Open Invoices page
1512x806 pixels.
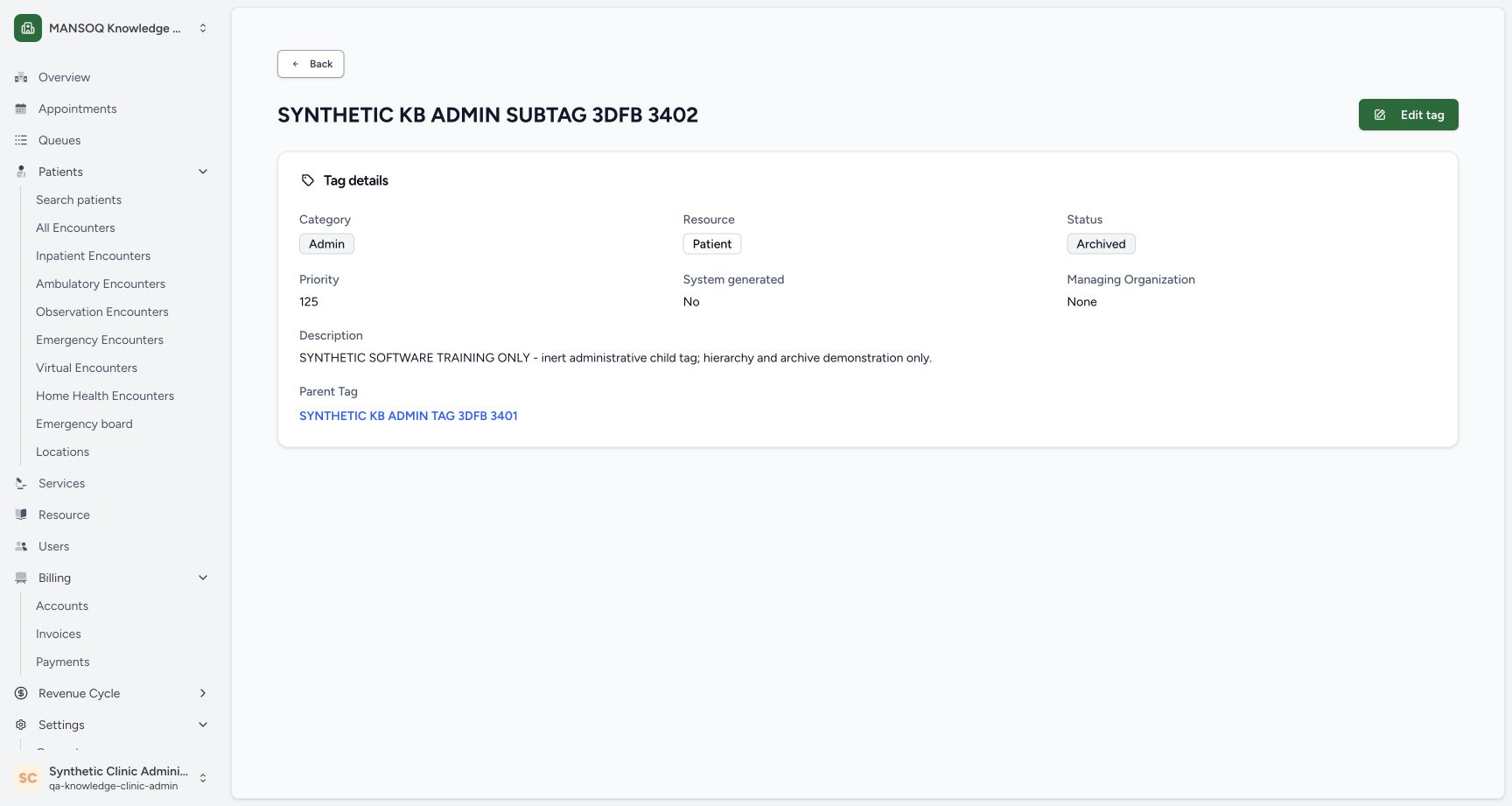[x=59, y=634]
